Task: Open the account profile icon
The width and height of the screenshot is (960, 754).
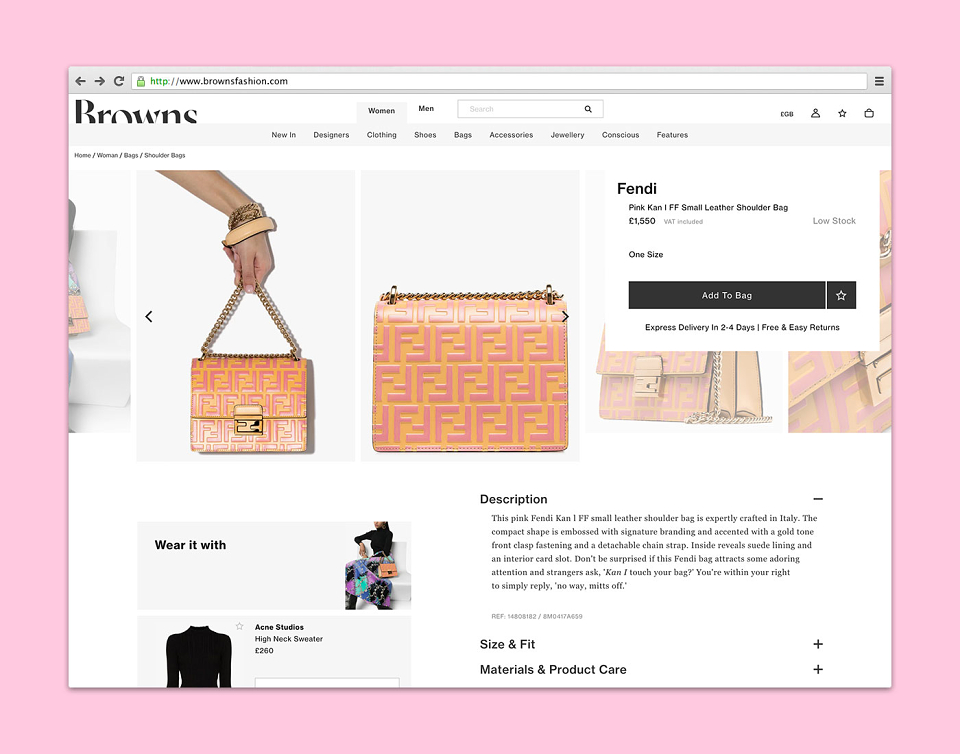Action: click(x=816, y=113)
